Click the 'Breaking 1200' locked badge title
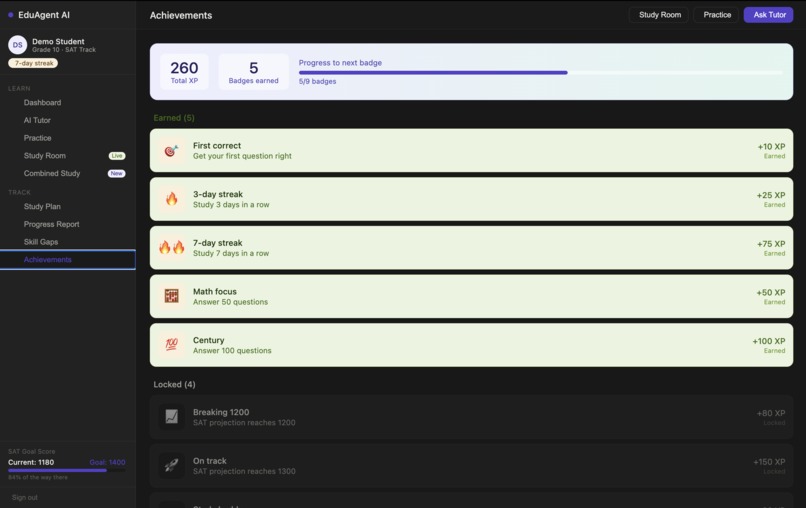The image size is (806, 508). pos(221,412)
